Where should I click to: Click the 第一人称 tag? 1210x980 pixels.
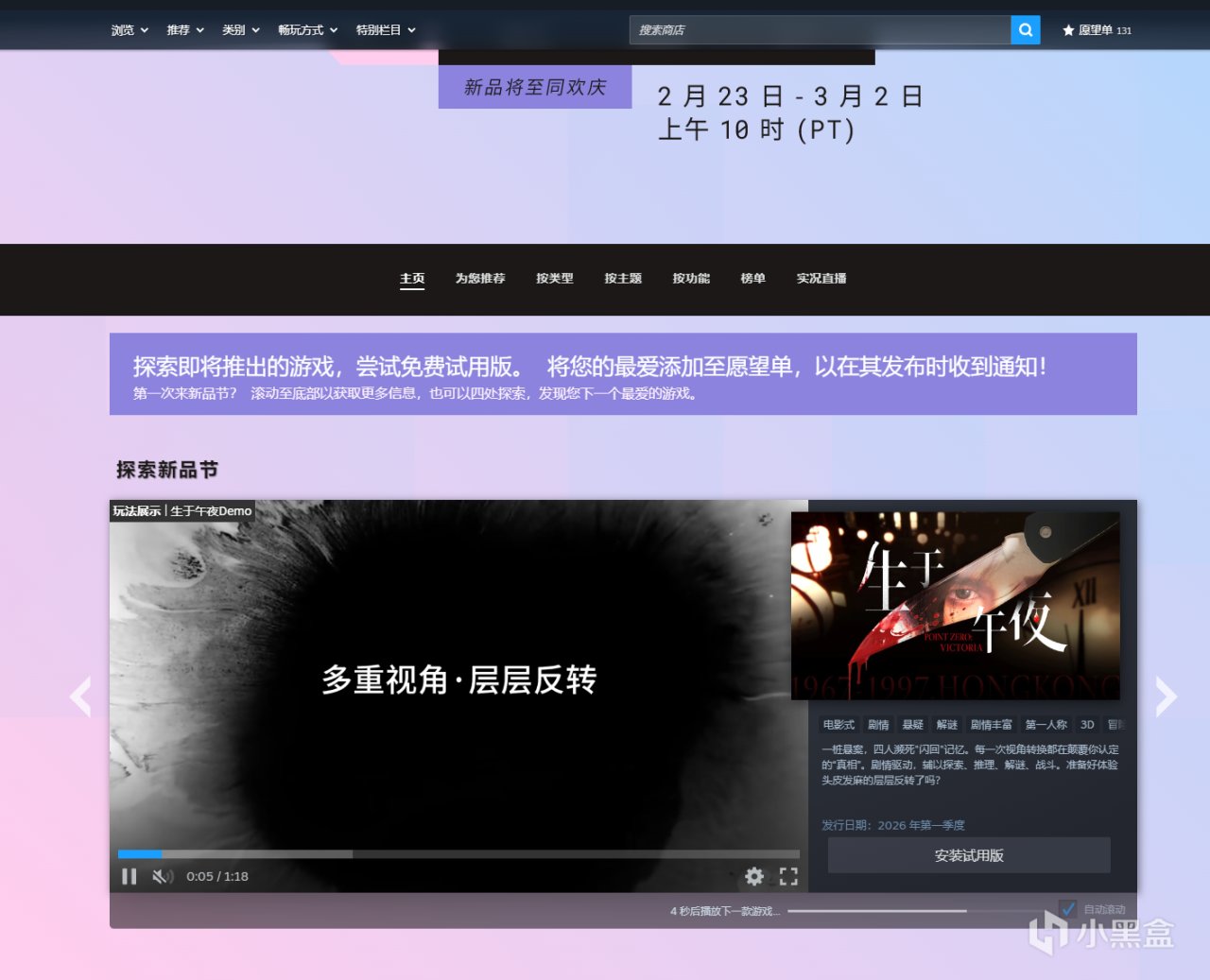[1046, 725]
